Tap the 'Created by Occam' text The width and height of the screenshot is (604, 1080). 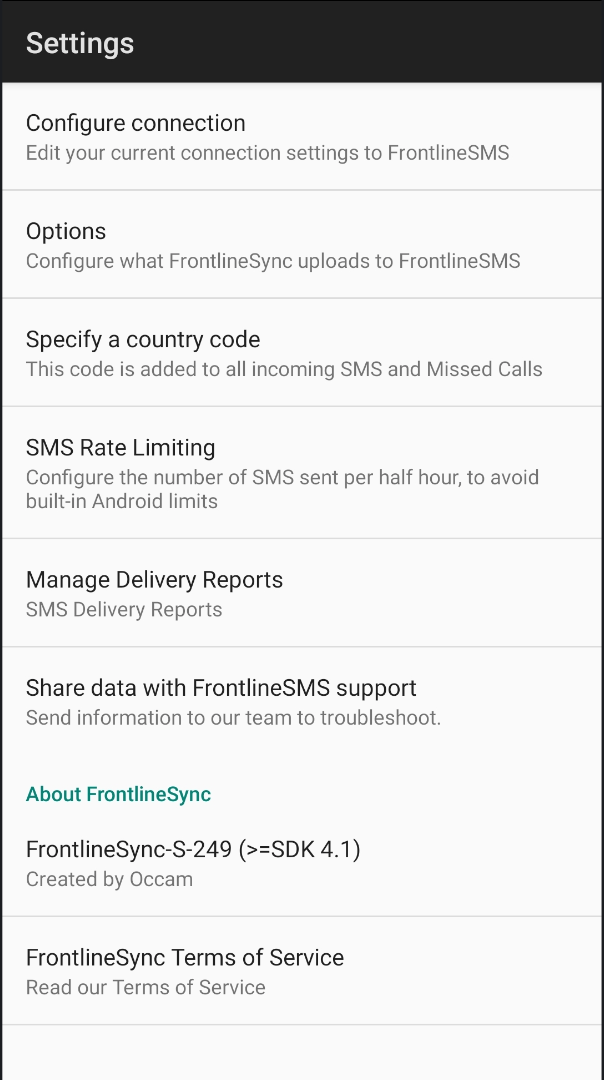pyautogui.click(x=109, y=879)
